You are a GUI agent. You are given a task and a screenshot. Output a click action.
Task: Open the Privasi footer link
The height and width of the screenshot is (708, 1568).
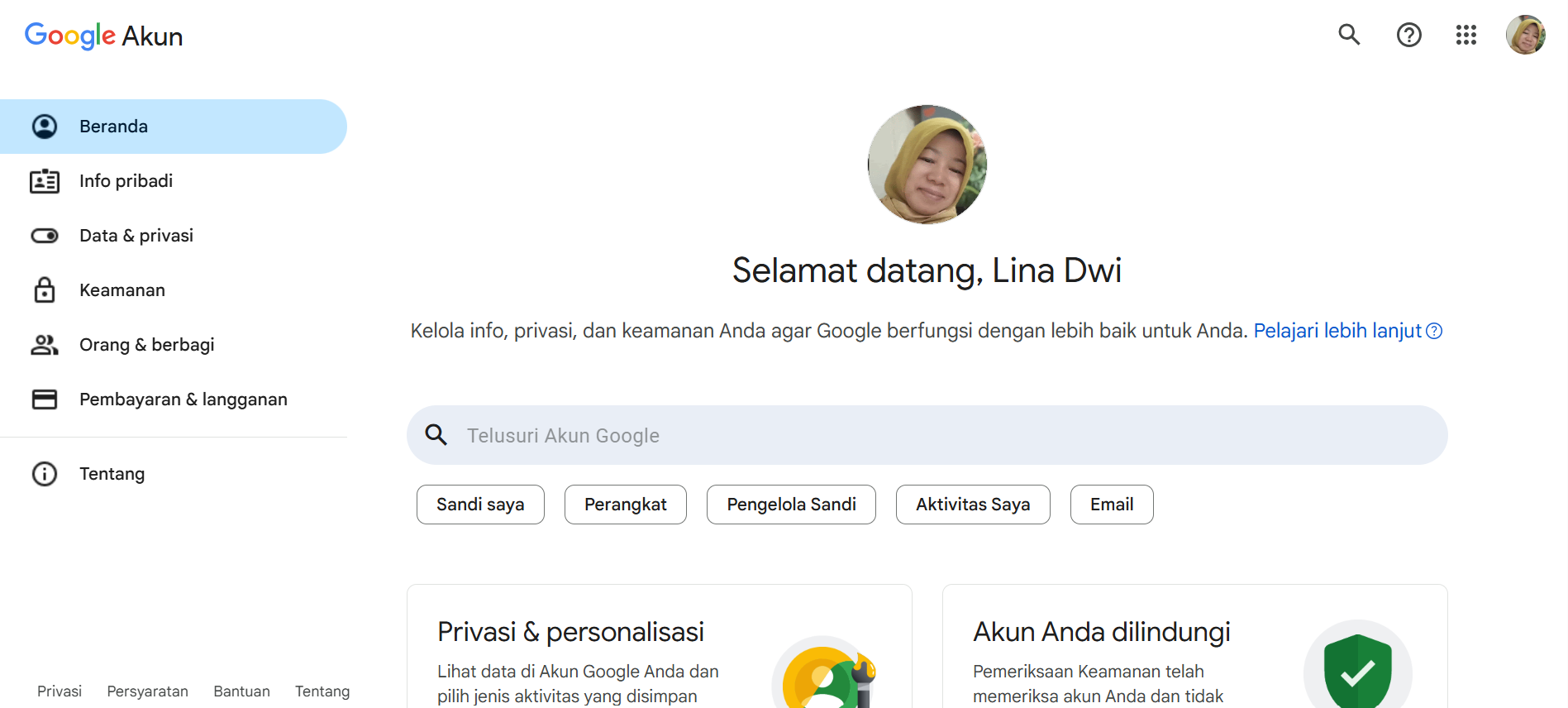pyautogui.click(x=60, y=691)
